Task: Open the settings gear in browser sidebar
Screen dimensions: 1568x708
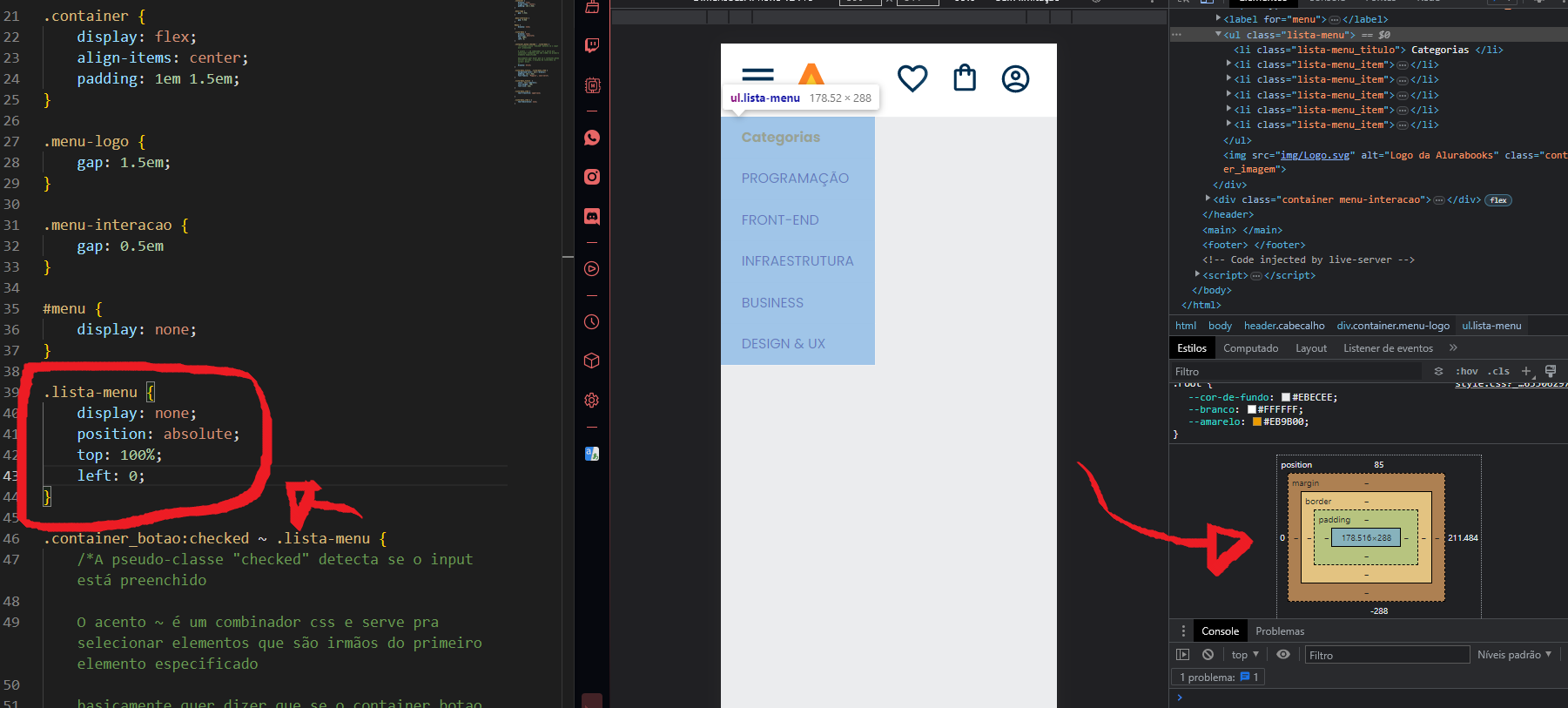Action: (592, 401)
